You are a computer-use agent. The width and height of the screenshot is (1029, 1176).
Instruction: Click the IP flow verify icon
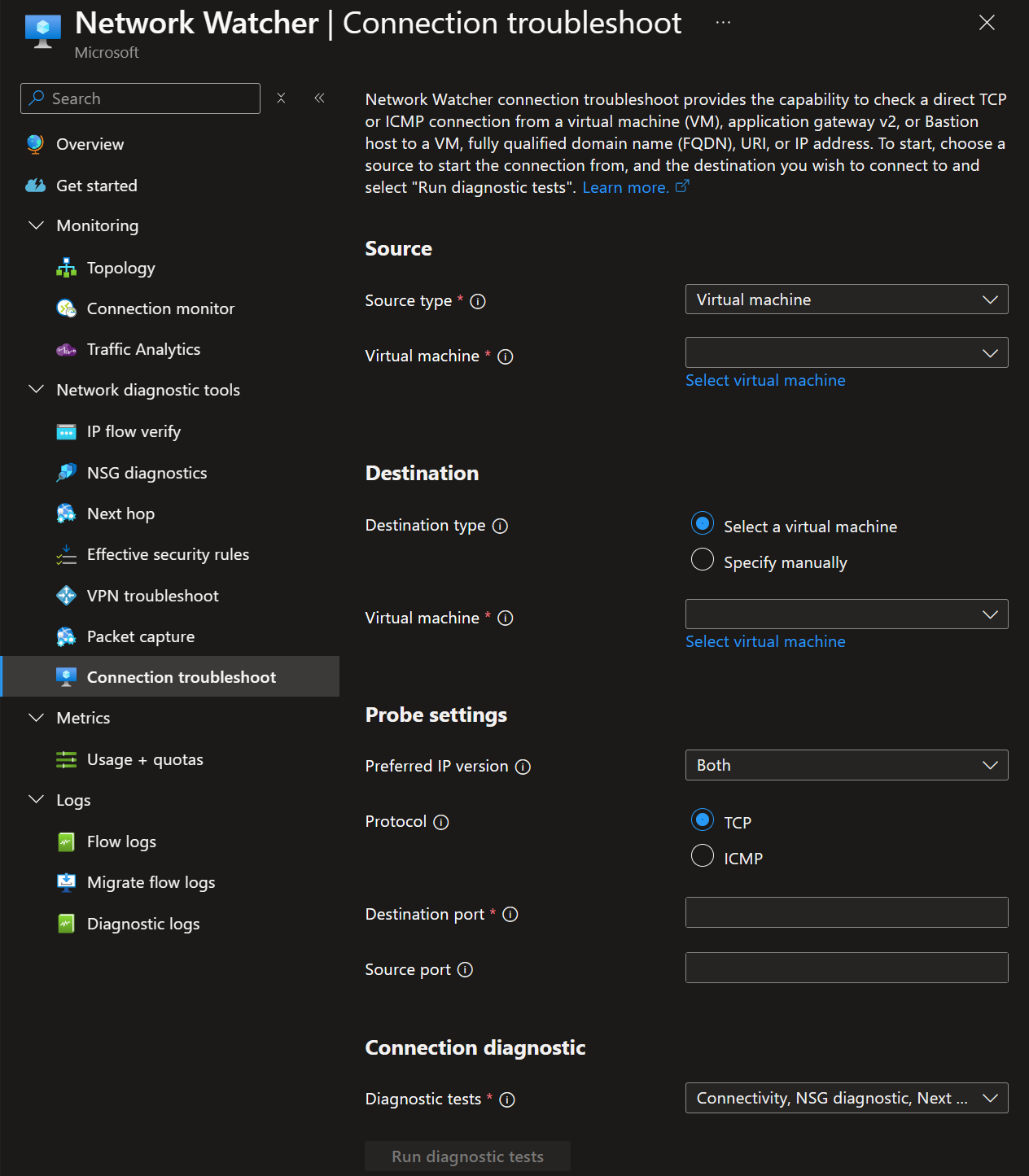click(x=66, y=431)
